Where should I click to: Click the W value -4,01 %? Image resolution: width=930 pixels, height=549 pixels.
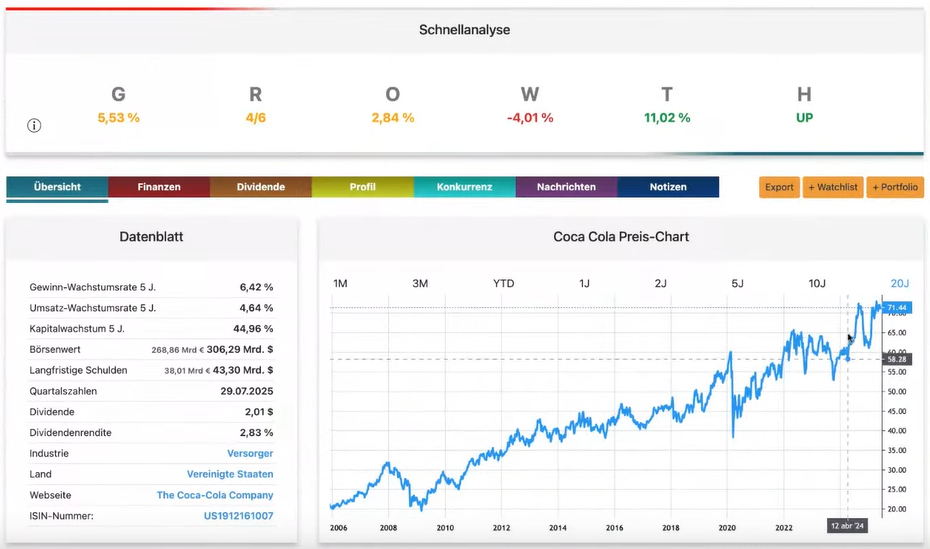coord(530,118)
